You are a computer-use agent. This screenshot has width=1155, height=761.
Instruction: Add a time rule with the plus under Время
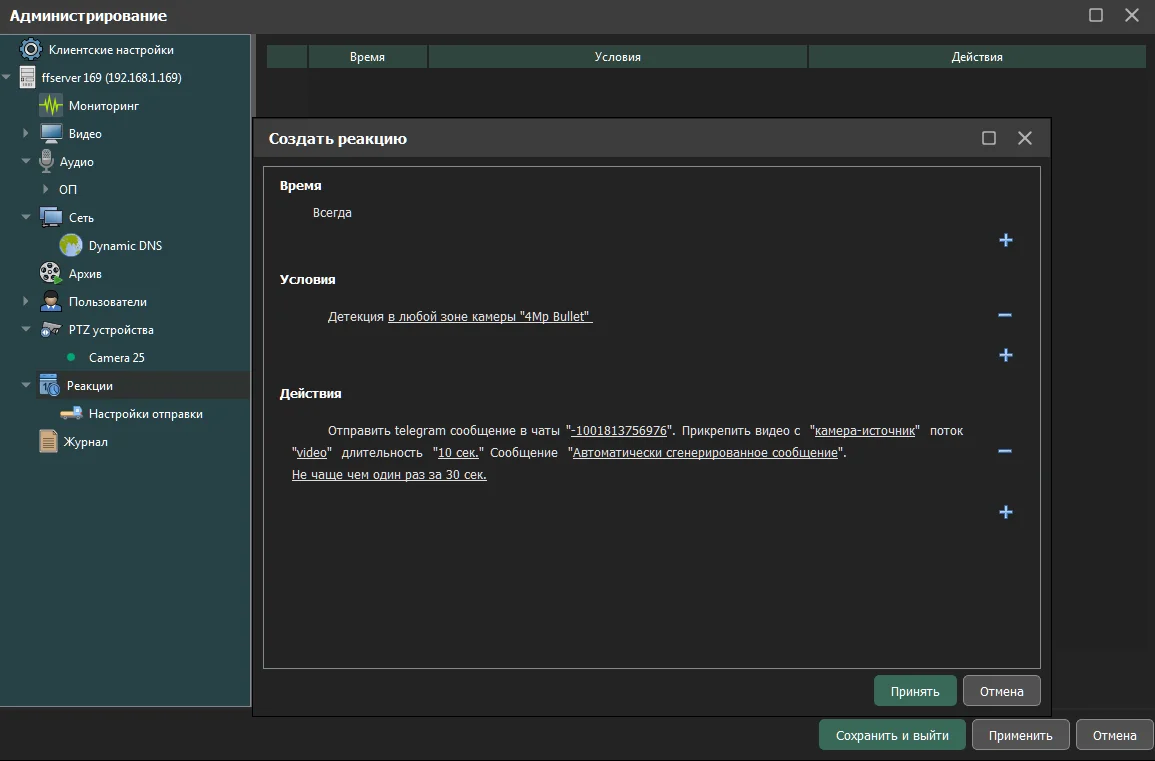click(x=1005, y=240)
